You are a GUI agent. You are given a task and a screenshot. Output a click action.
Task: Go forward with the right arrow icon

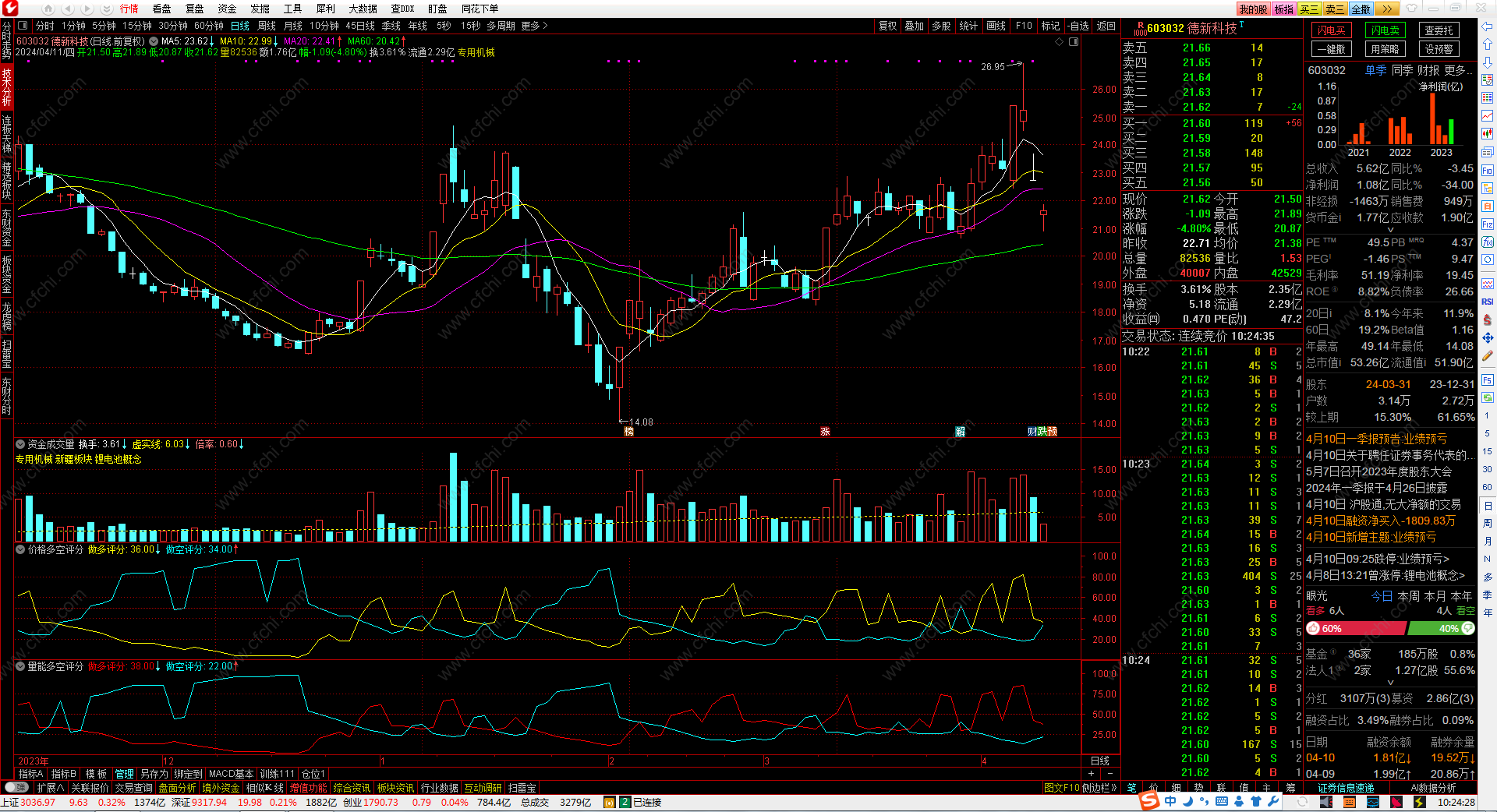coord(87,9)
